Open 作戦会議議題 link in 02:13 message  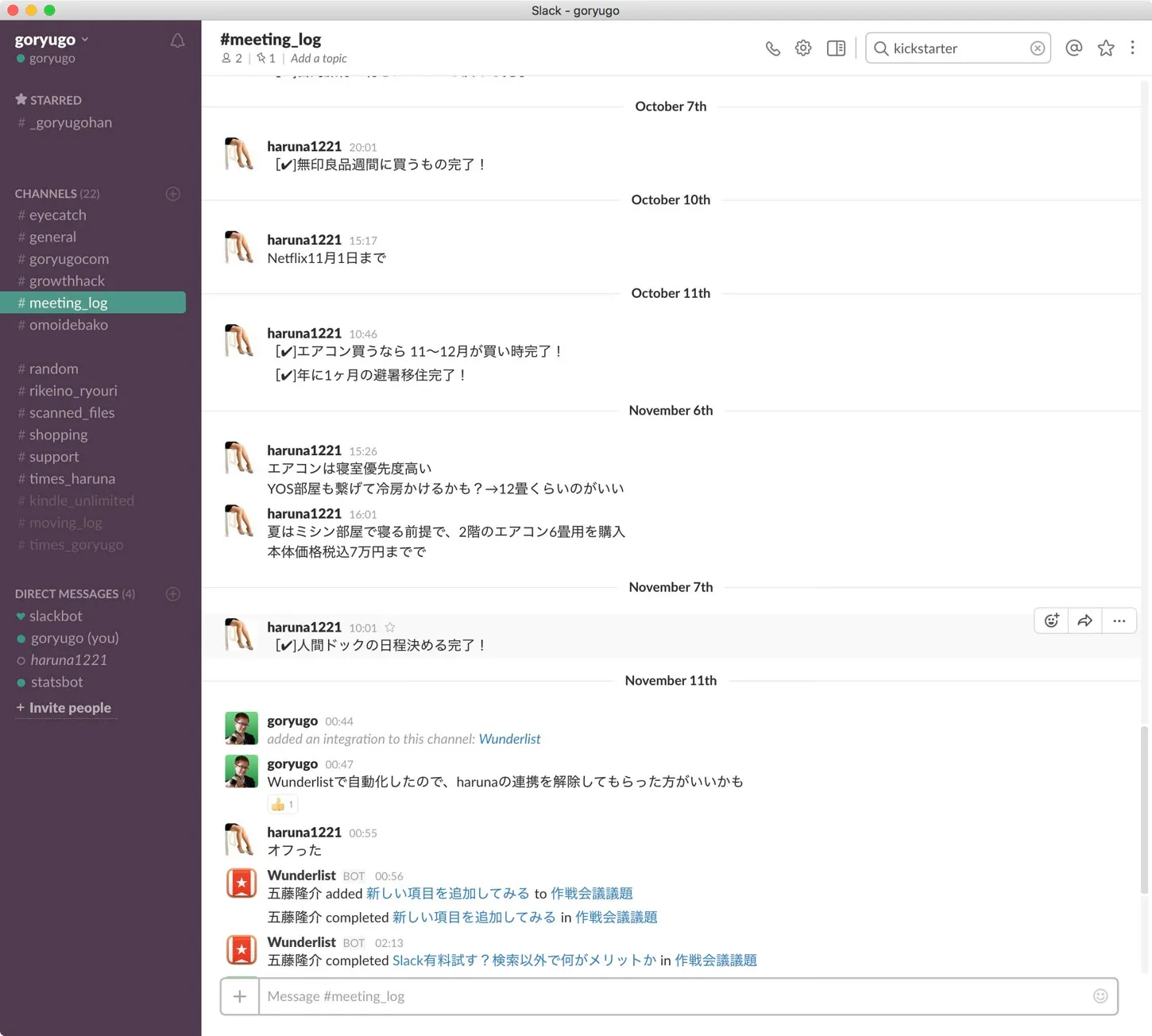coord(716,961)
